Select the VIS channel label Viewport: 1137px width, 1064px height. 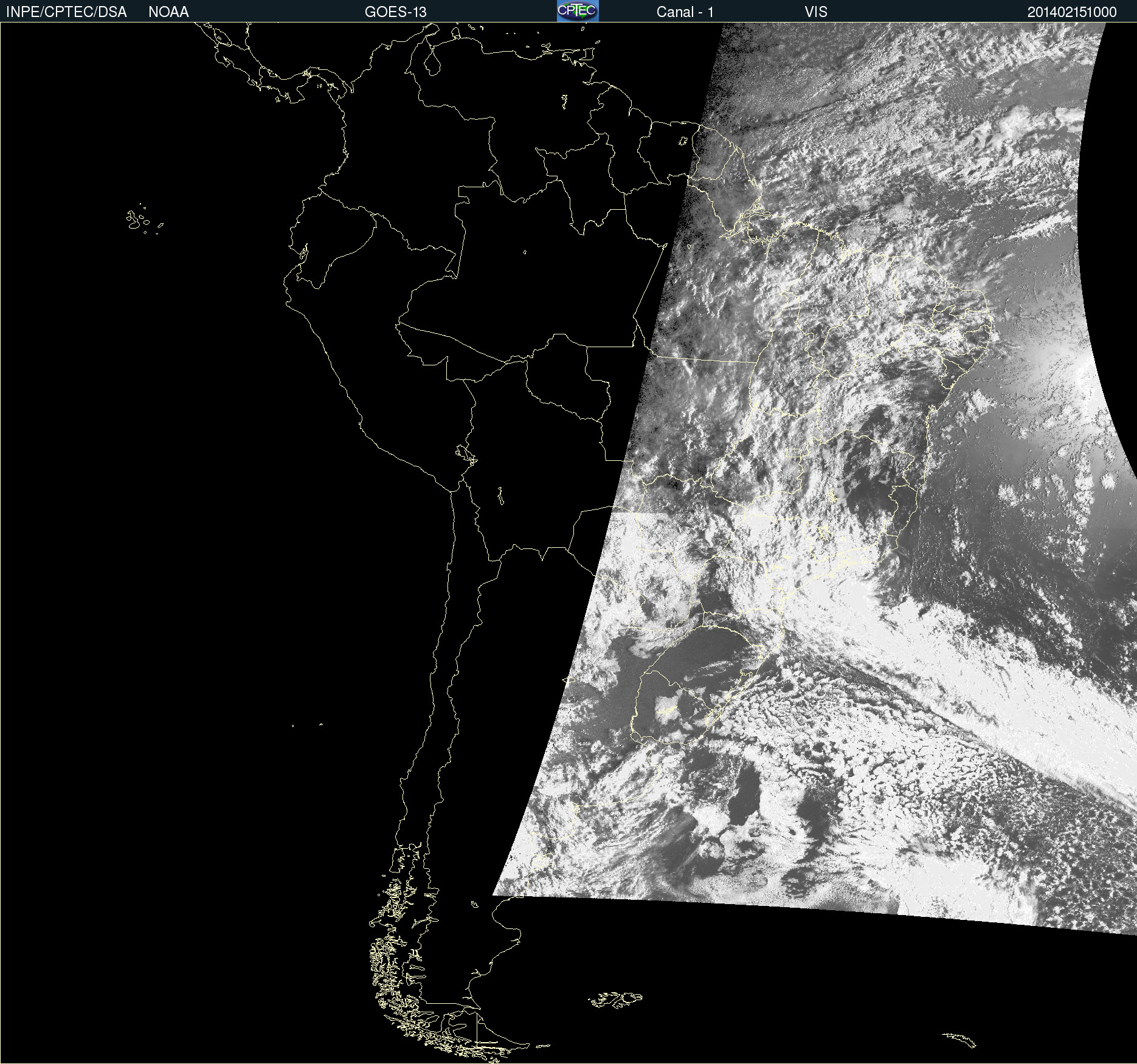tap(816, 12)
